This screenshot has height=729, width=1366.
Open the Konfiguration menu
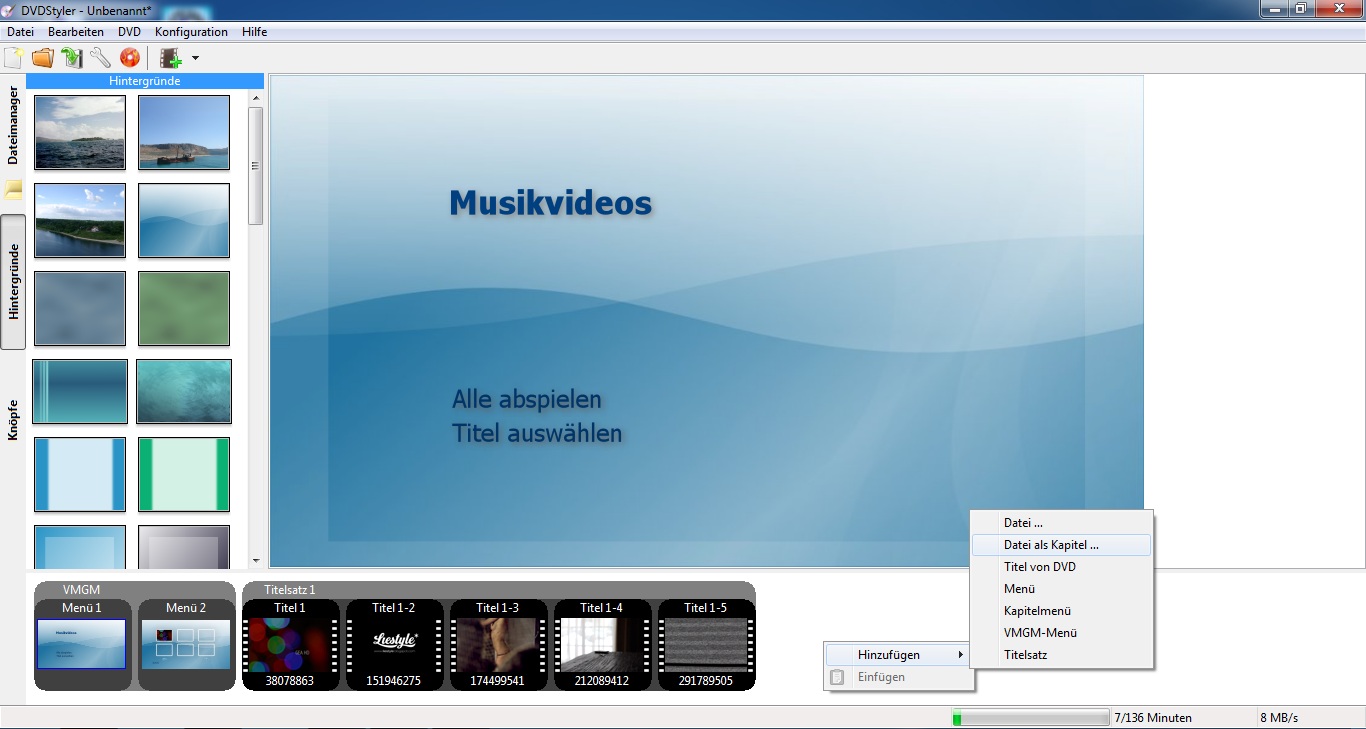tap(191, 32)
